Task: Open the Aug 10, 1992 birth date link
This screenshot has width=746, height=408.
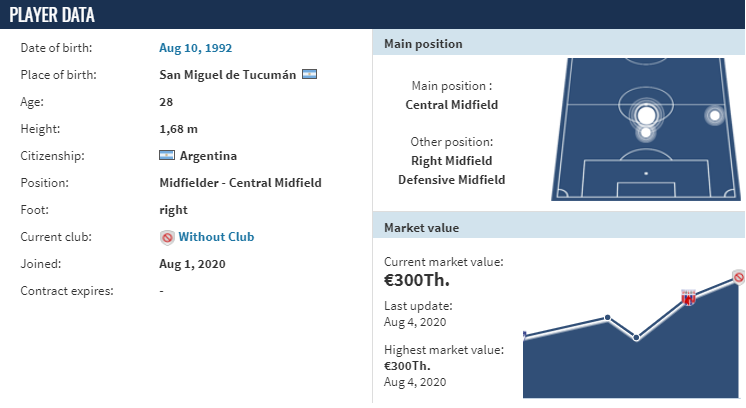Action: [196, 48]
